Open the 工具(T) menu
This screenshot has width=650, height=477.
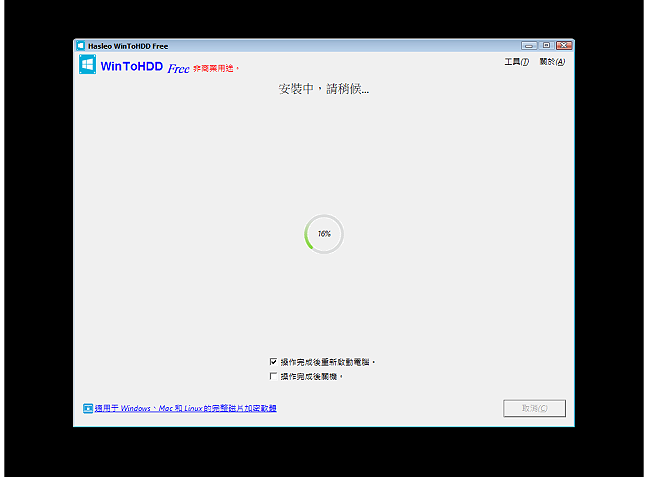coord(517,62)
